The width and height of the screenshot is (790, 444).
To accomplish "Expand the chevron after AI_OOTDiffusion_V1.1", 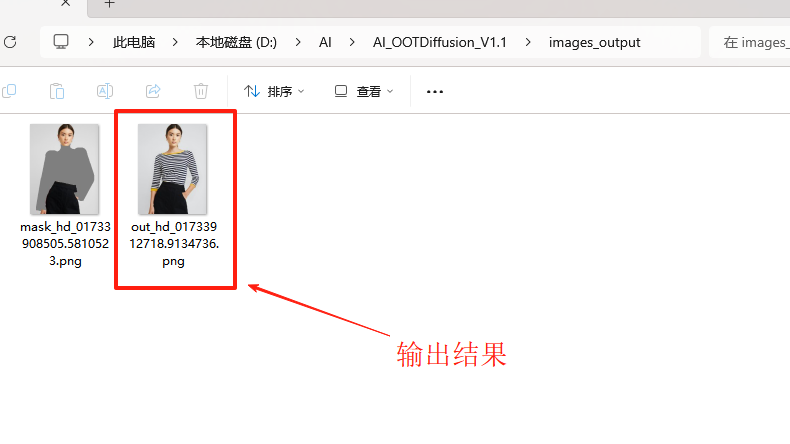I will (x=530, y=43).
